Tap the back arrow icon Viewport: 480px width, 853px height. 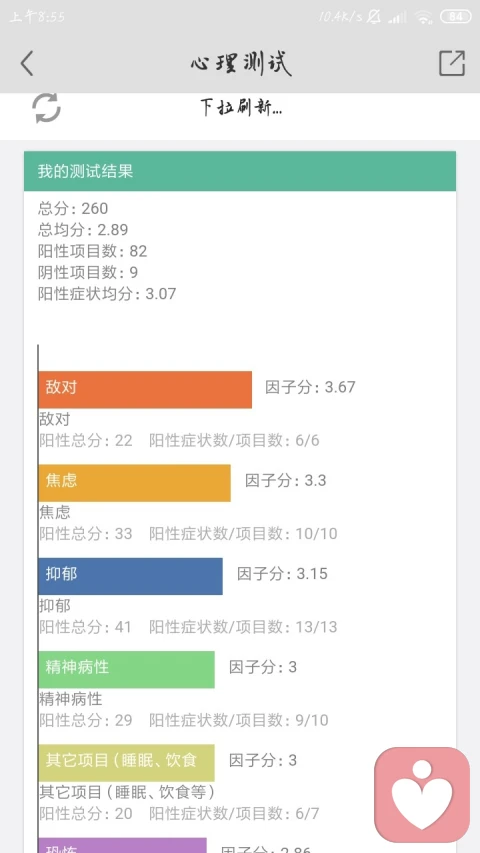coord(27,63)
